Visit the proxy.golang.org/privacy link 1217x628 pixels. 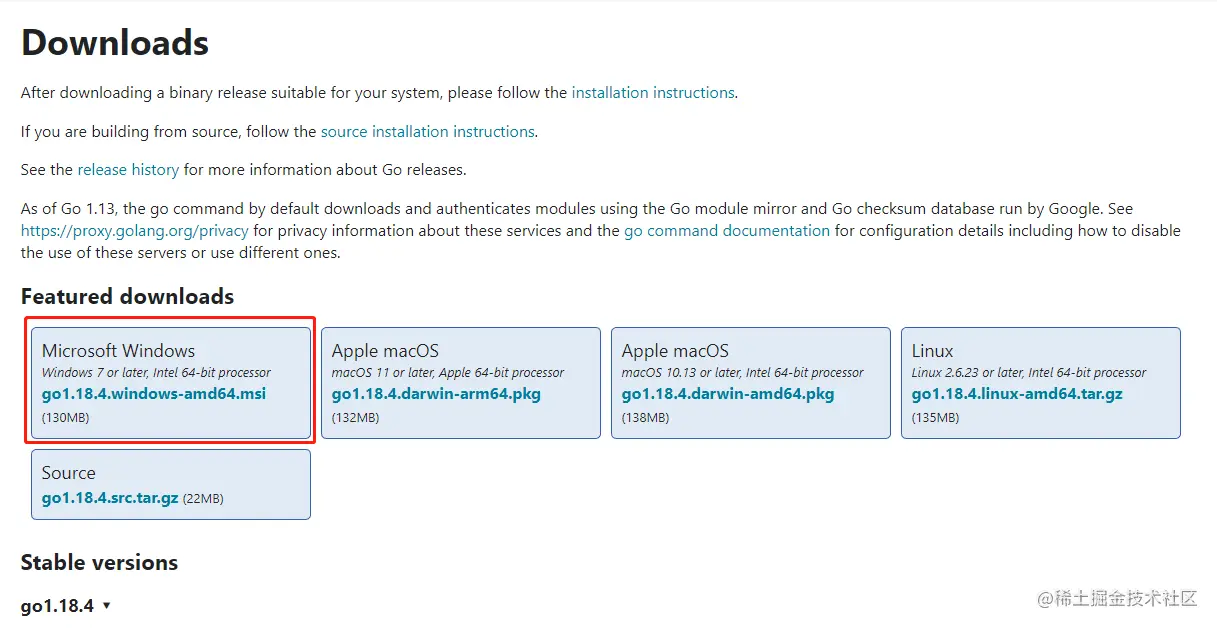pos(135,230)
